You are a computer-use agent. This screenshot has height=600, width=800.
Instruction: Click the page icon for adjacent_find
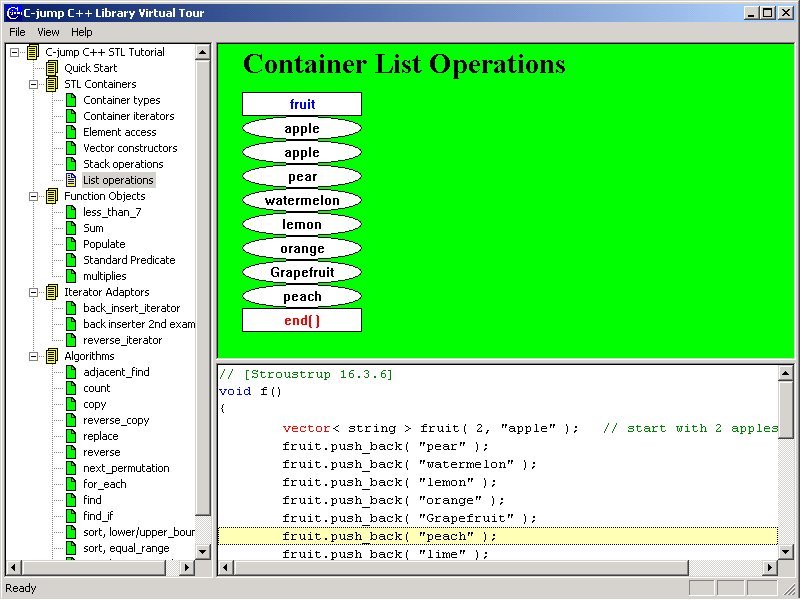coord(71,372)
